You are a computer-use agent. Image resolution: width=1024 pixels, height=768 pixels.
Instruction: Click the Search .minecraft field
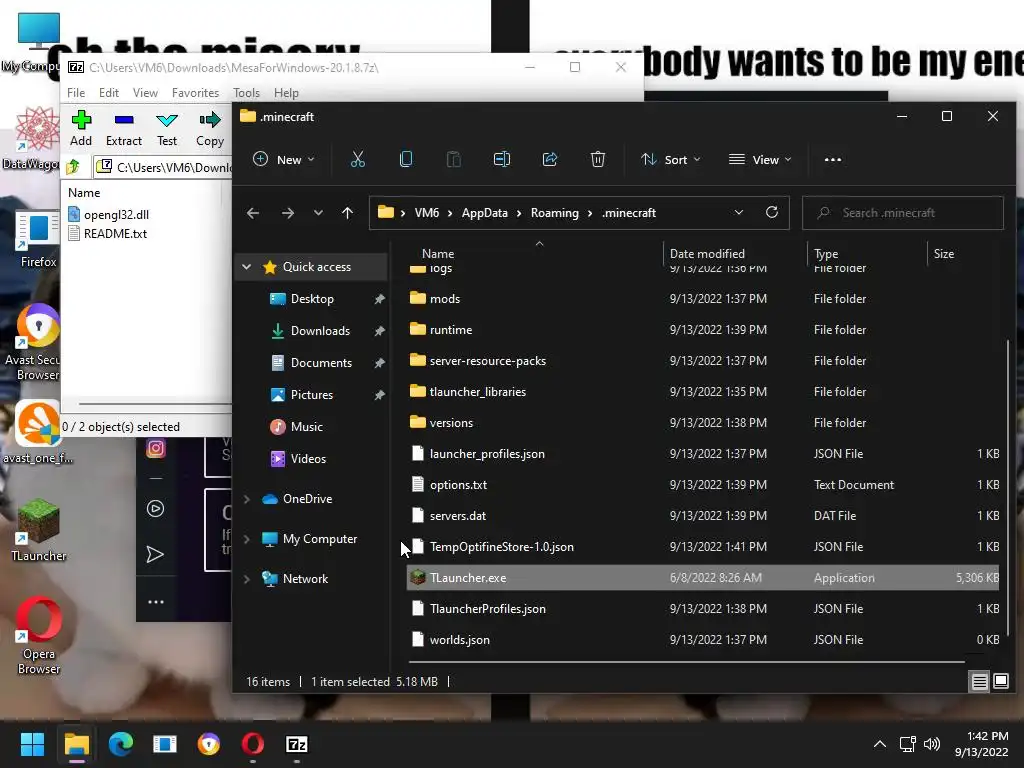tap(903, 213)
